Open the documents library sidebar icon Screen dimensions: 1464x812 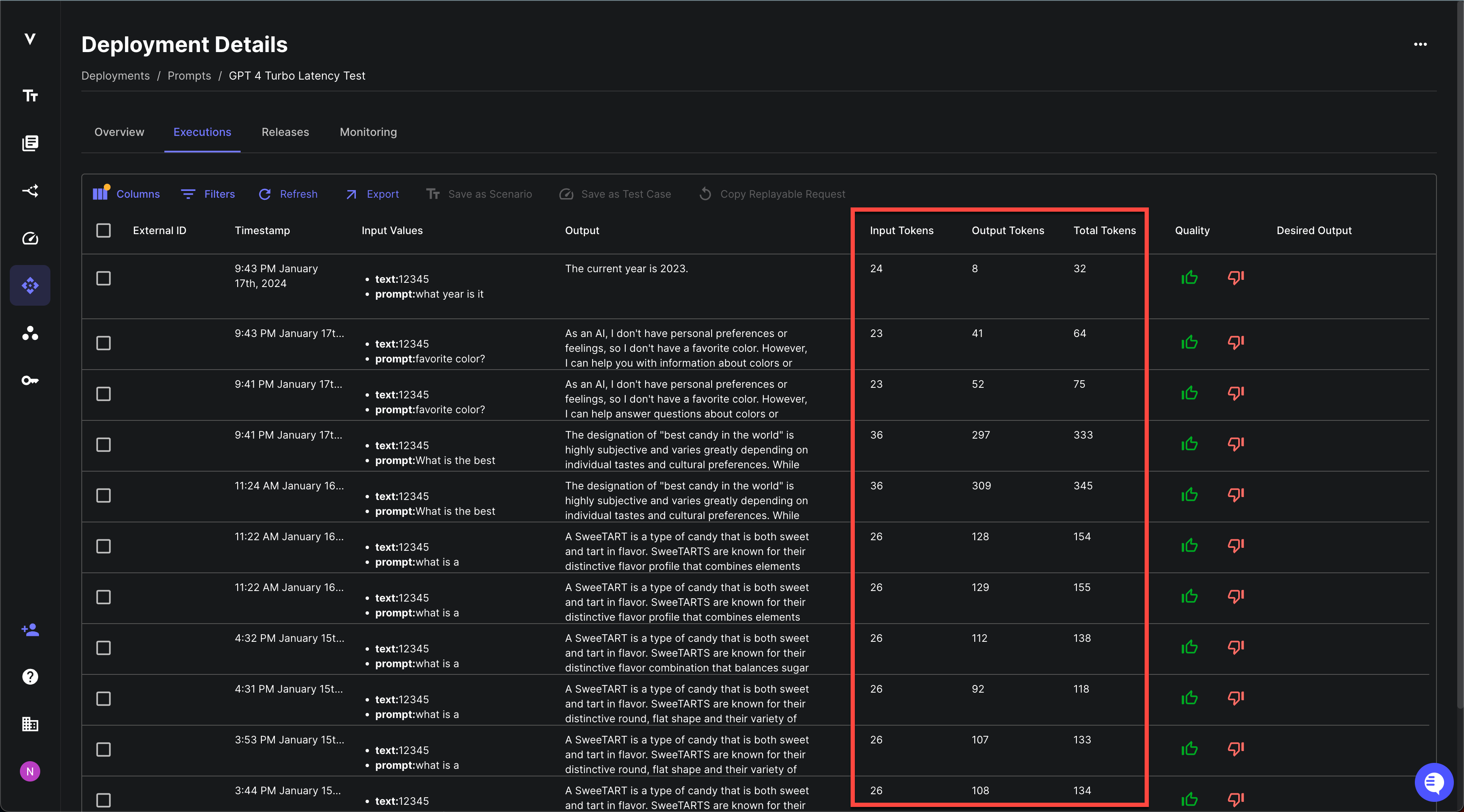pyautogui.click(x=30, y=143)
